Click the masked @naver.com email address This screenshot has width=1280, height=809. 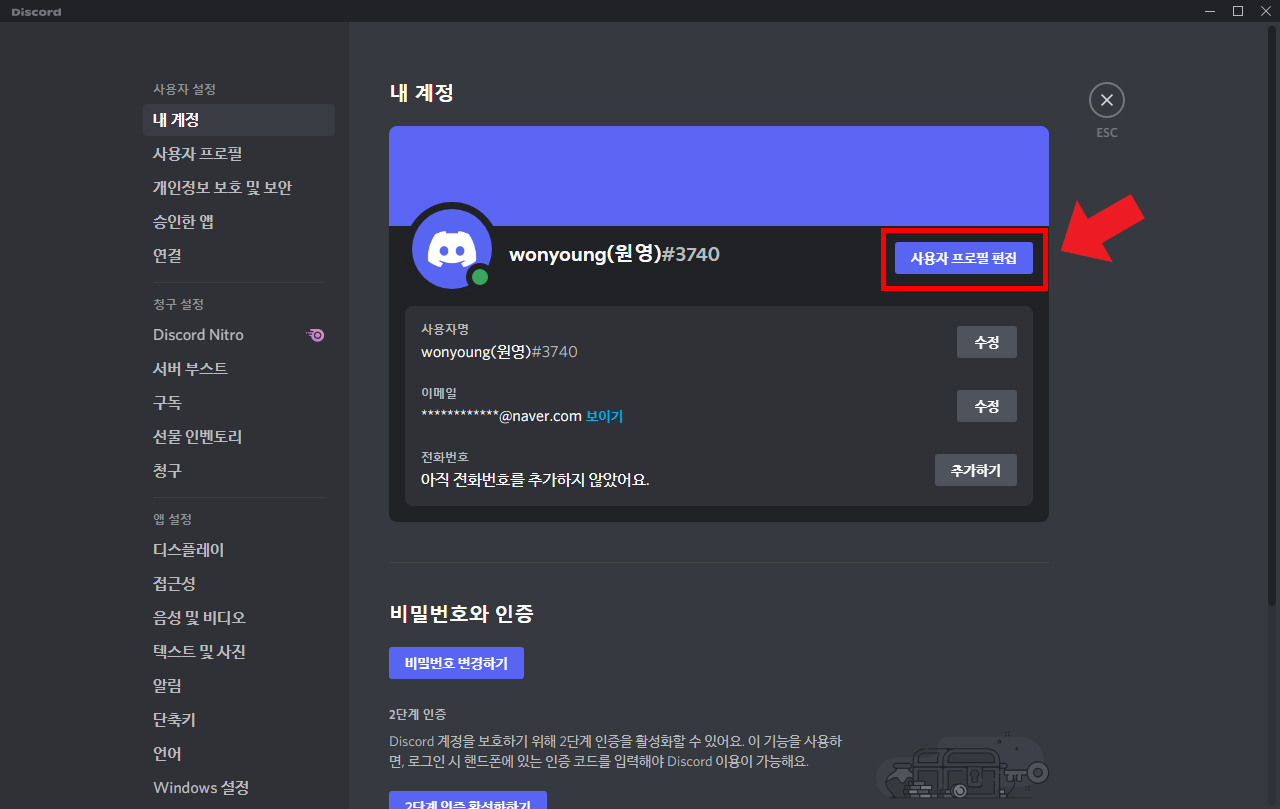pyautogui.click(x=501, y=416)
